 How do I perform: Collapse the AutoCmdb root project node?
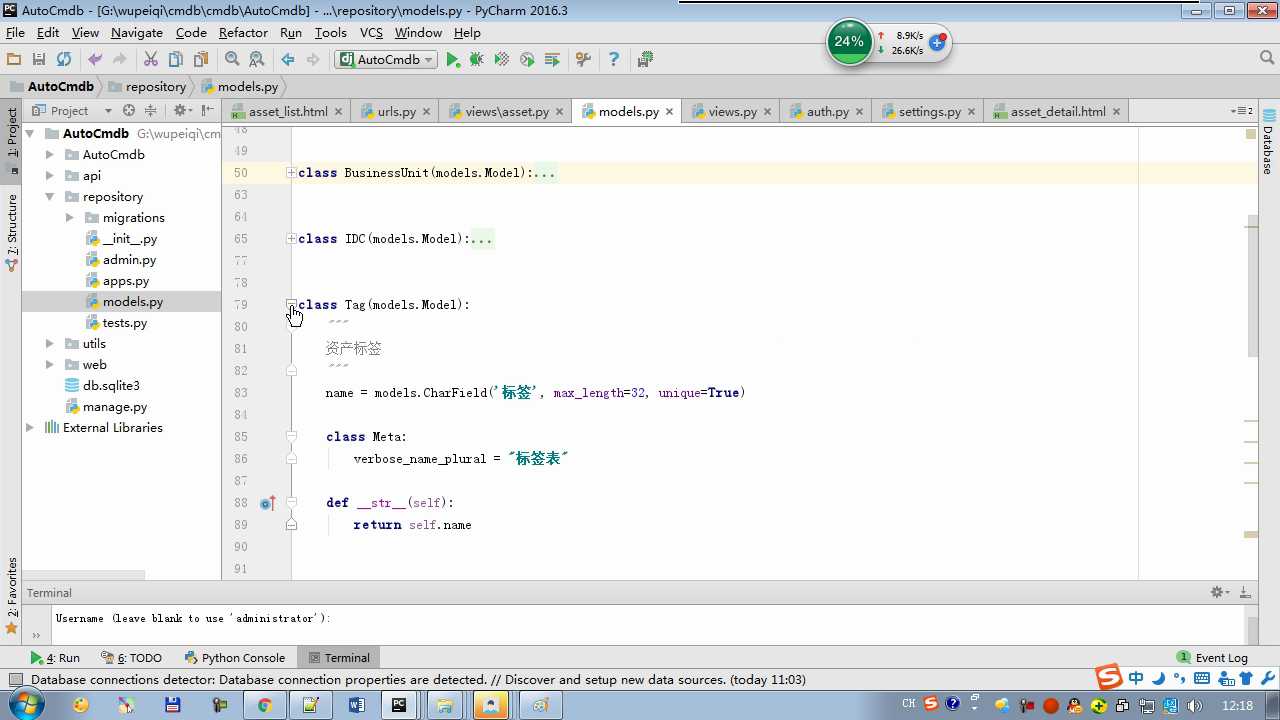pos(30,133)
